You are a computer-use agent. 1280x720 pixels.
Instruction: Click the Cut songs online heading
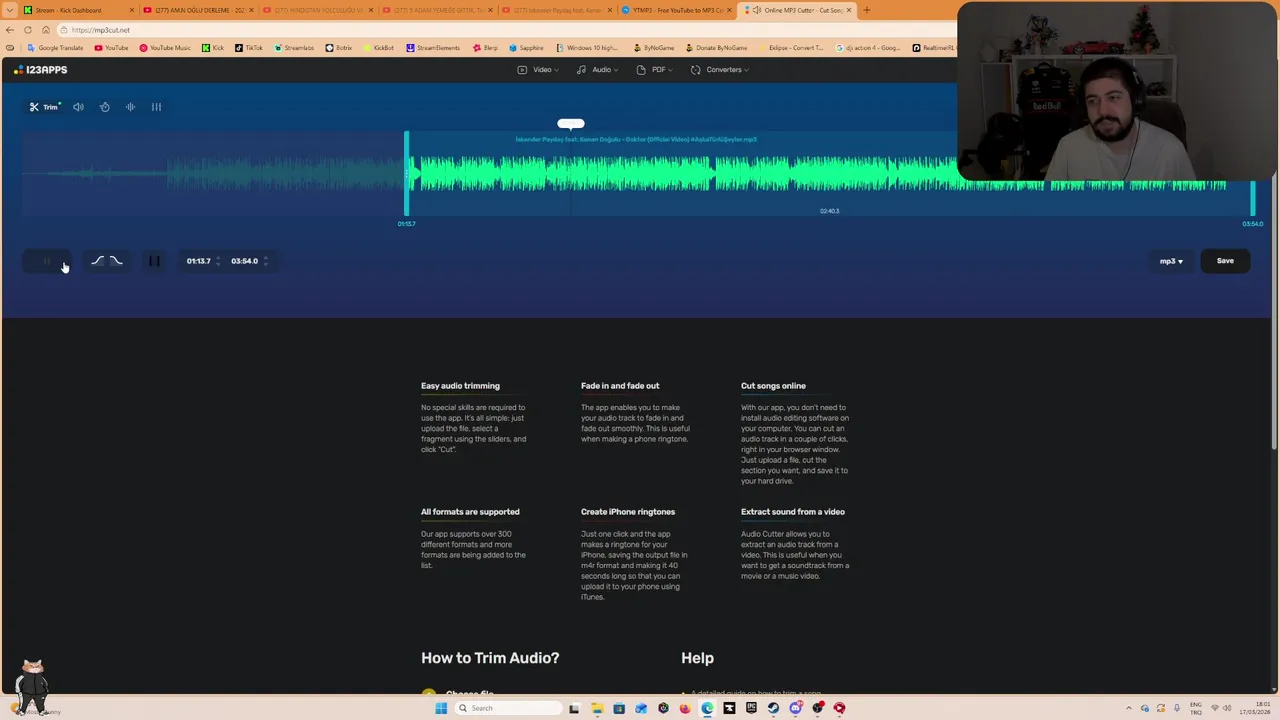point(773,386)
